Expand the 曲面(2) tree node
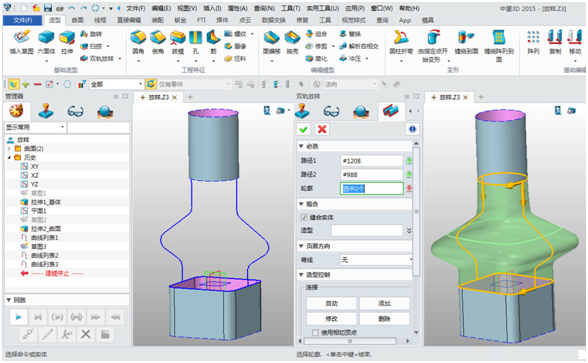 coord(9,148)
